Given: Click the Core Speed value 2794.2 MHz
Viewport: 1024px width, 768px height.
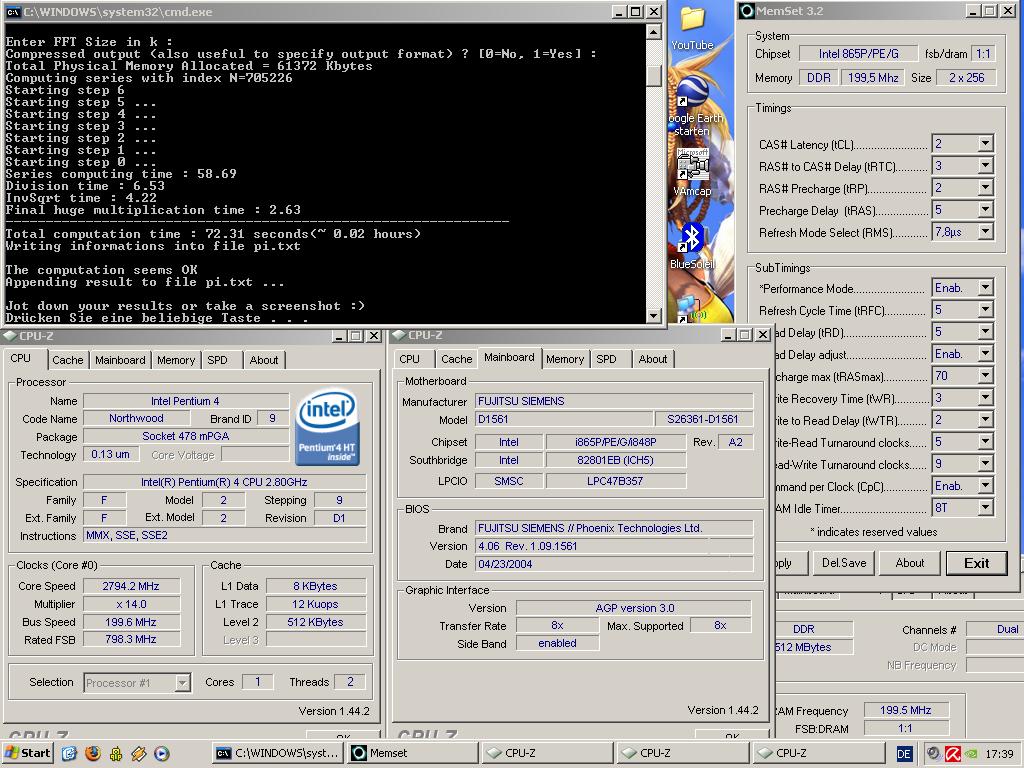Looking at the screenshot, I should pos(131,586).
